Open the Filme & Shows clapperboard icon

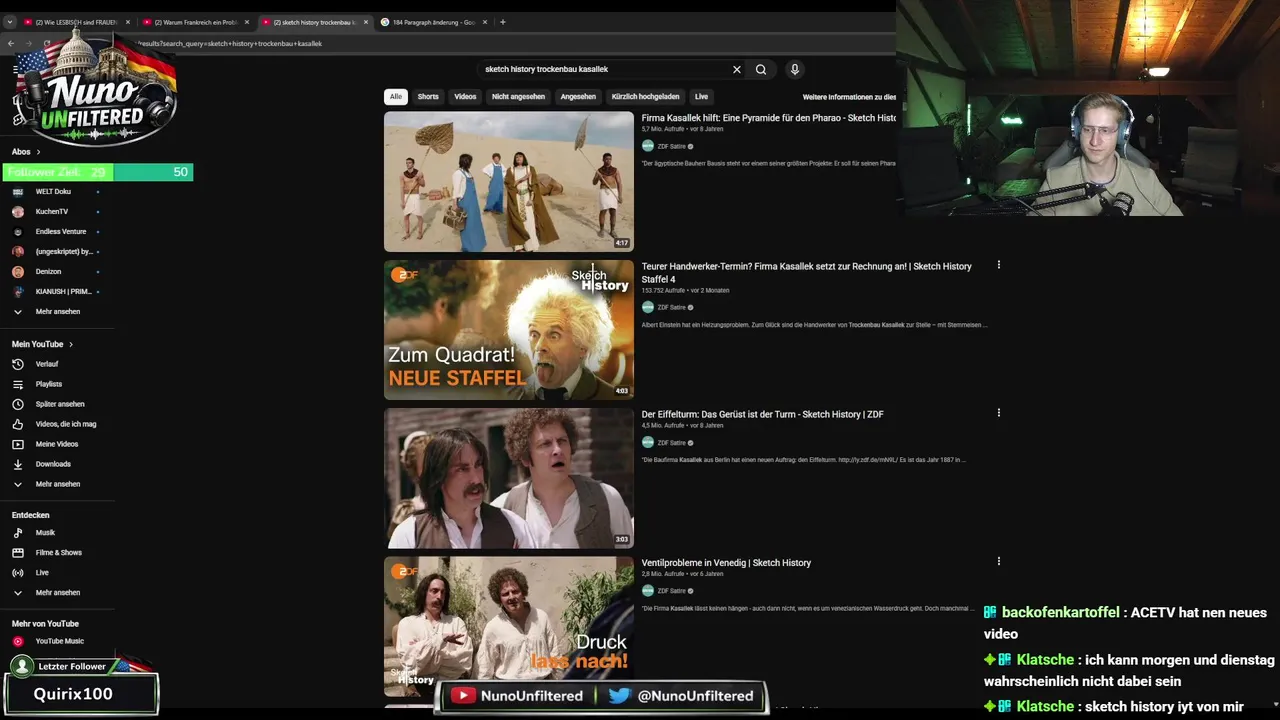17,553
